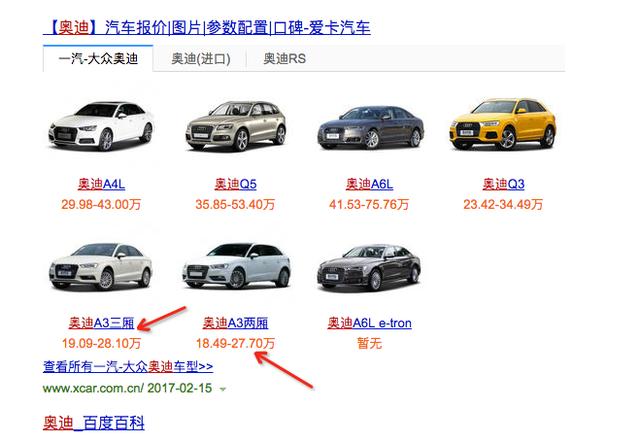Viewport: 640px width, 442px height.
Task: Click the 暂无 price text
Action: click(369, 343)
